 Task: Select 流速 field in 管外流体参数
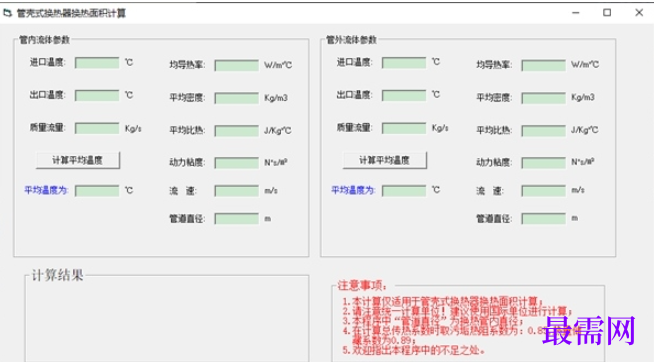[543, 191]
